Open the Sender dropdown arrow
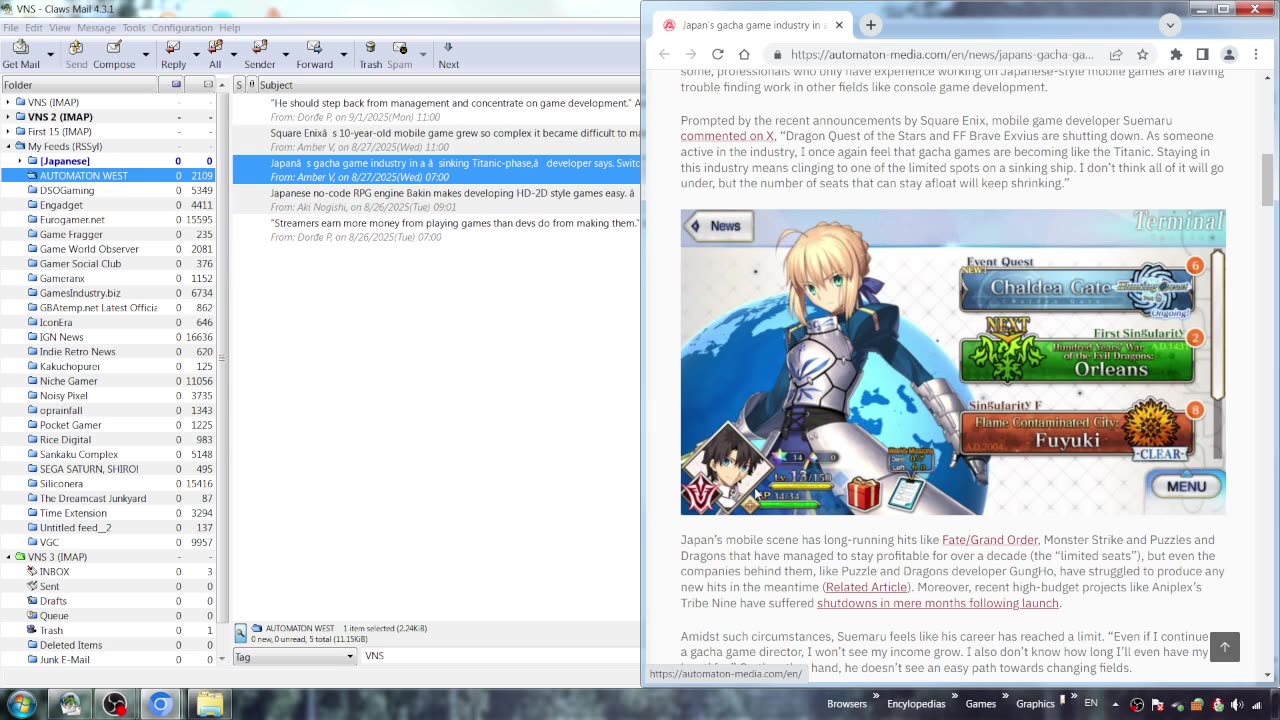 click(x=285, y=54)
